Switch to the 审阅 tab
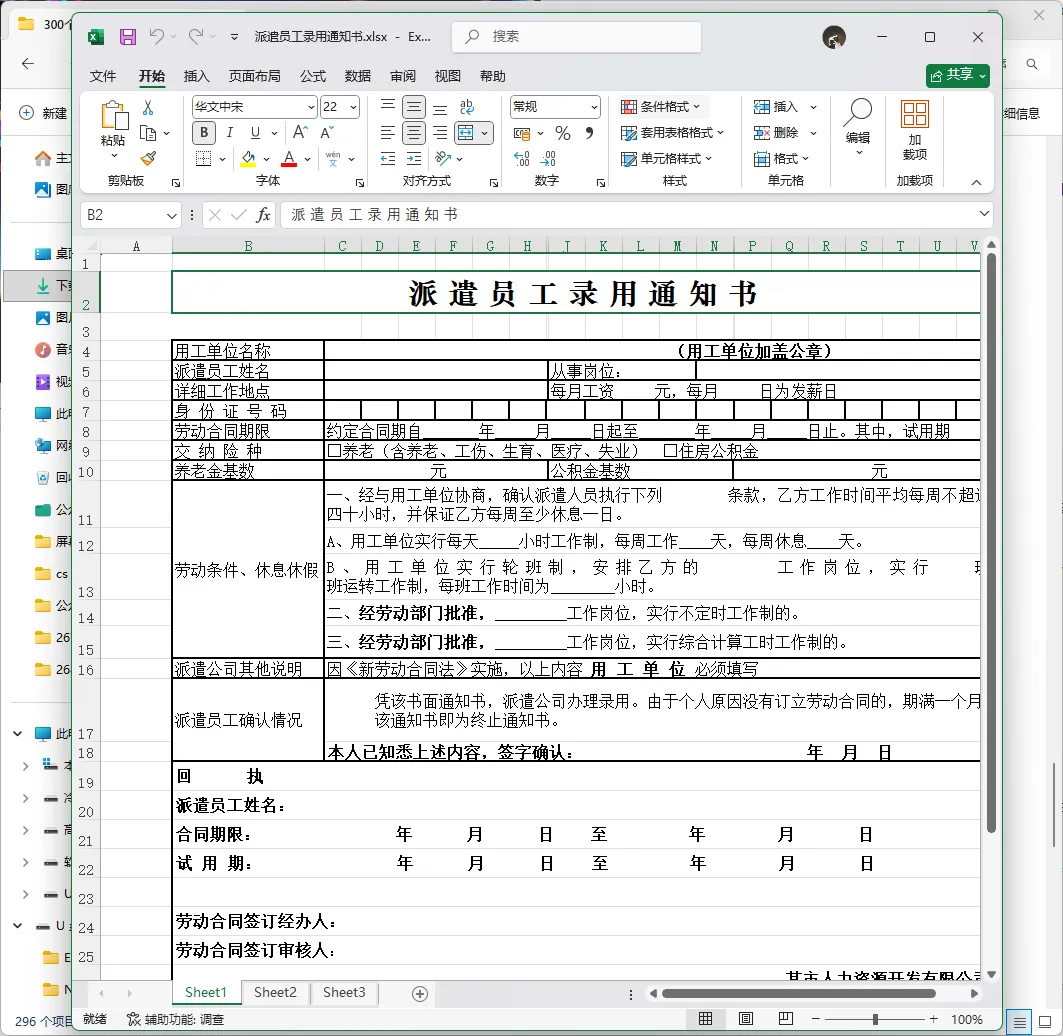 coord(403,76)
